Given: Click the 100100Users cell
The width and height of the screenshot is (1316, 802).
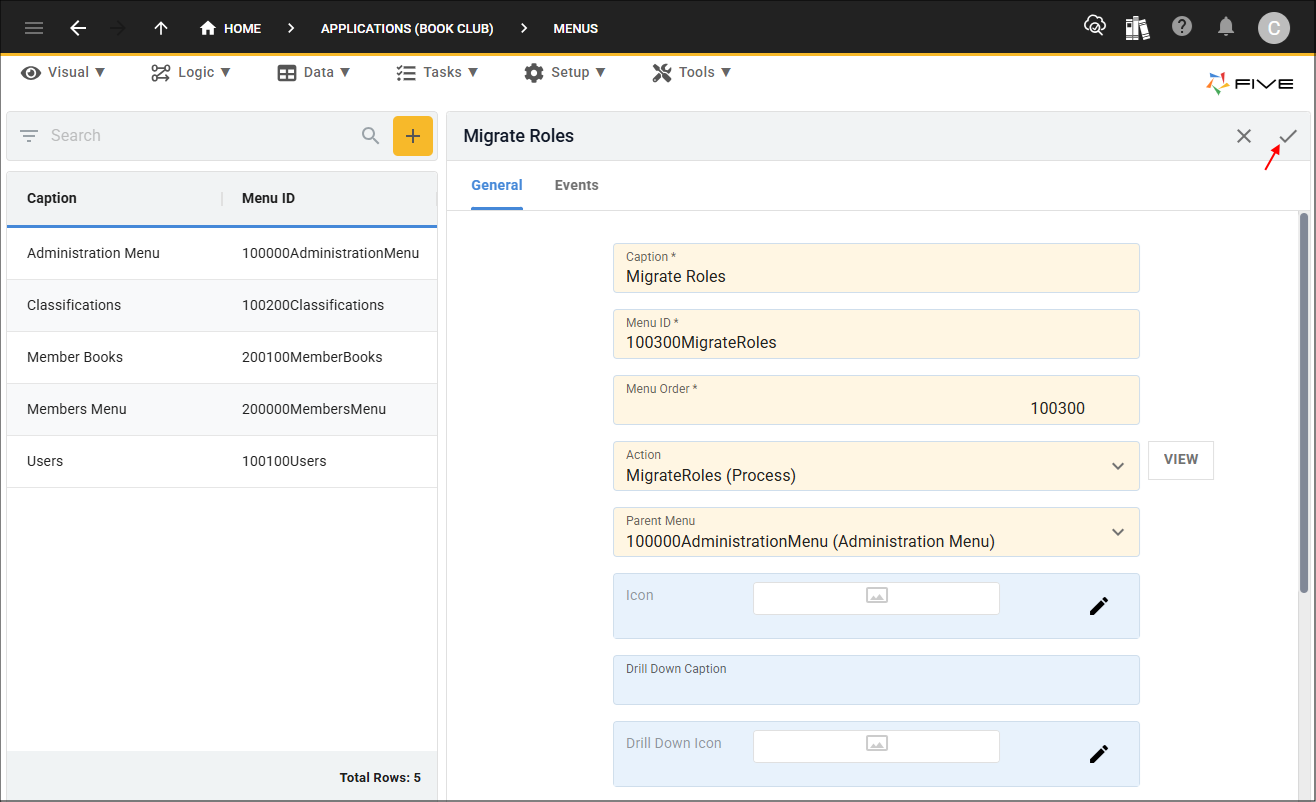Looking at the screenshot, I should (x=284, y=461).
